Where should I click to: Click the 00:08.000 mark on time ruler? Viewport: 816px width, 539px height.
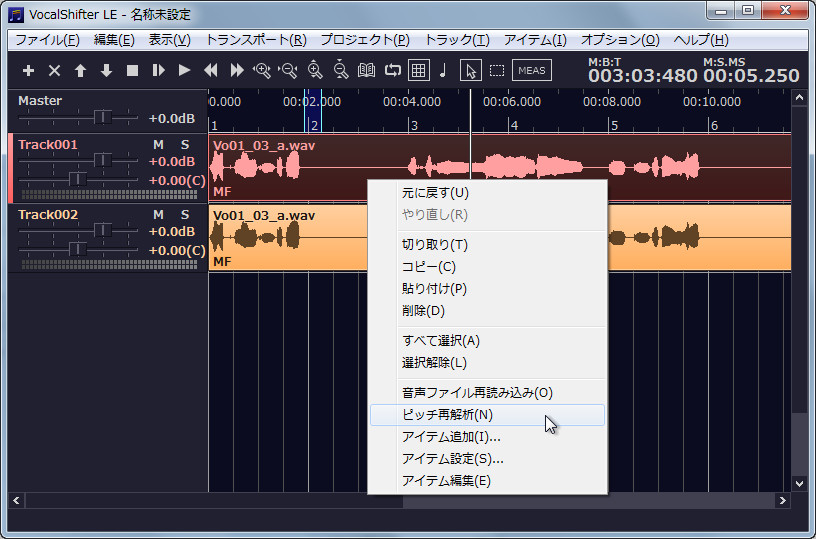coord(611,101)
